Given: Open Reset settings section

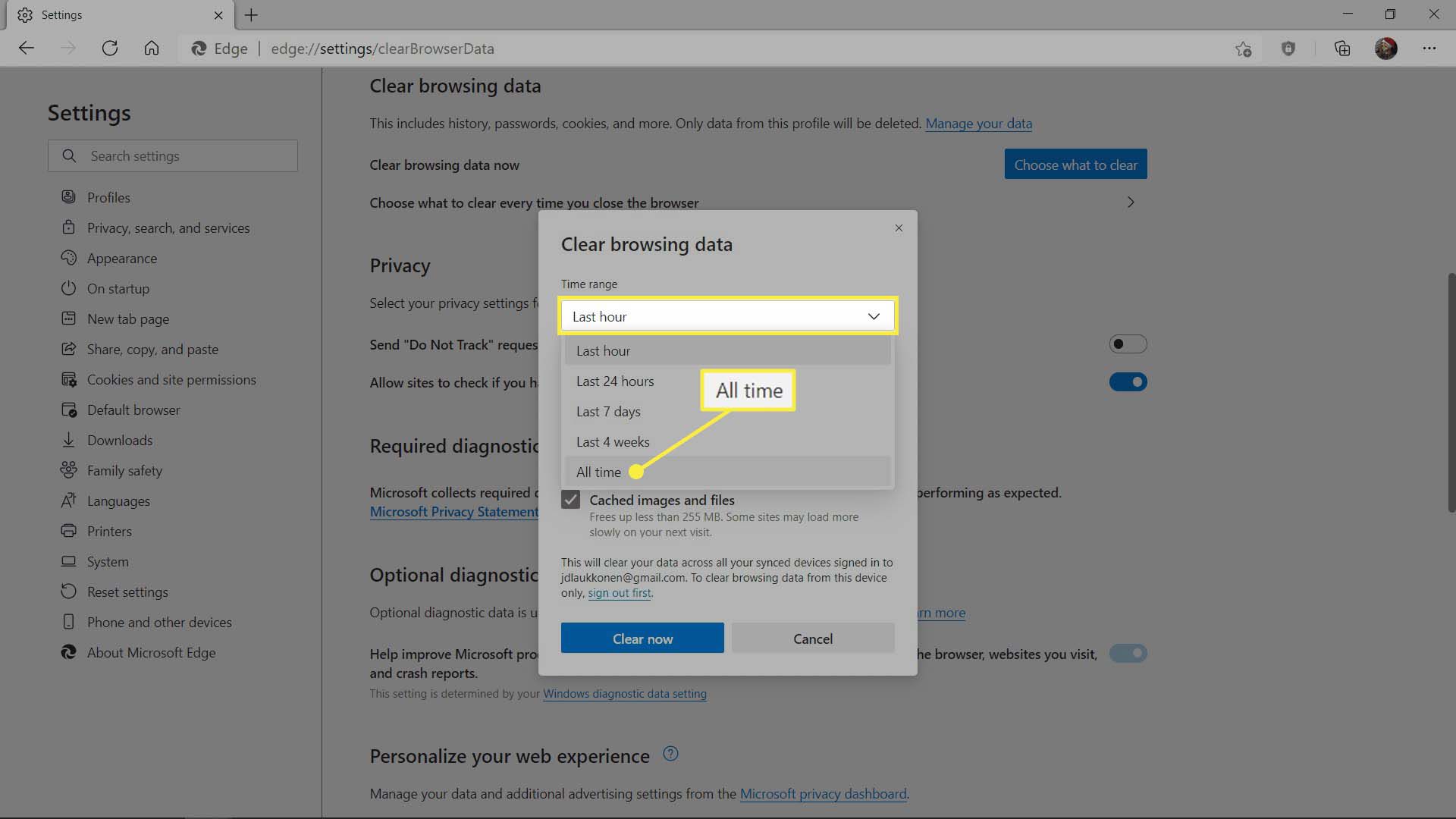Looking at the screenshot, I should tap(127, 592).
